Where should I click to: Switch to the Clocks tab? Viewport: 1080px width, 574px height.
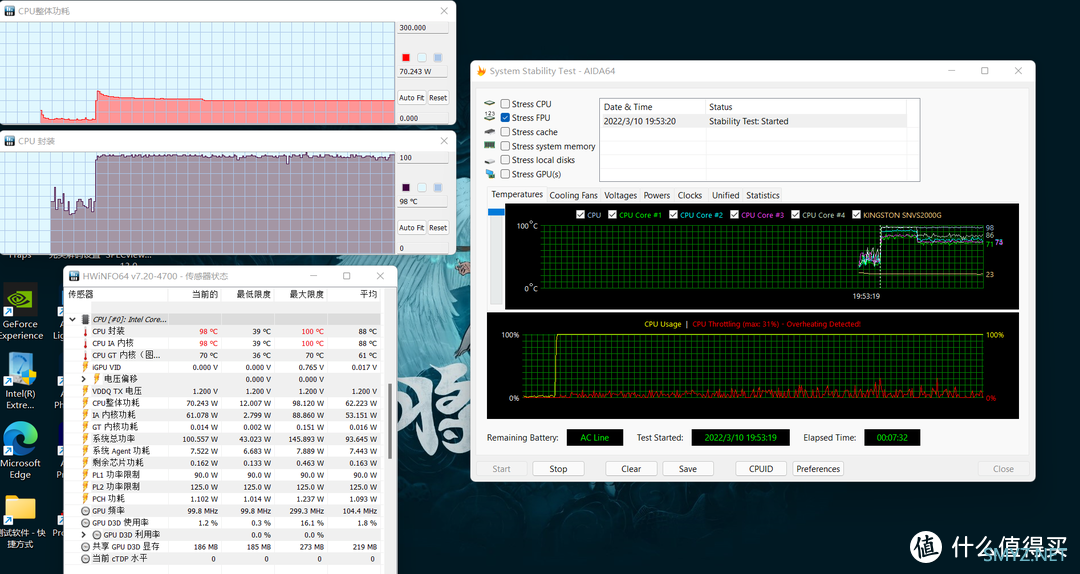coord(689,195)
